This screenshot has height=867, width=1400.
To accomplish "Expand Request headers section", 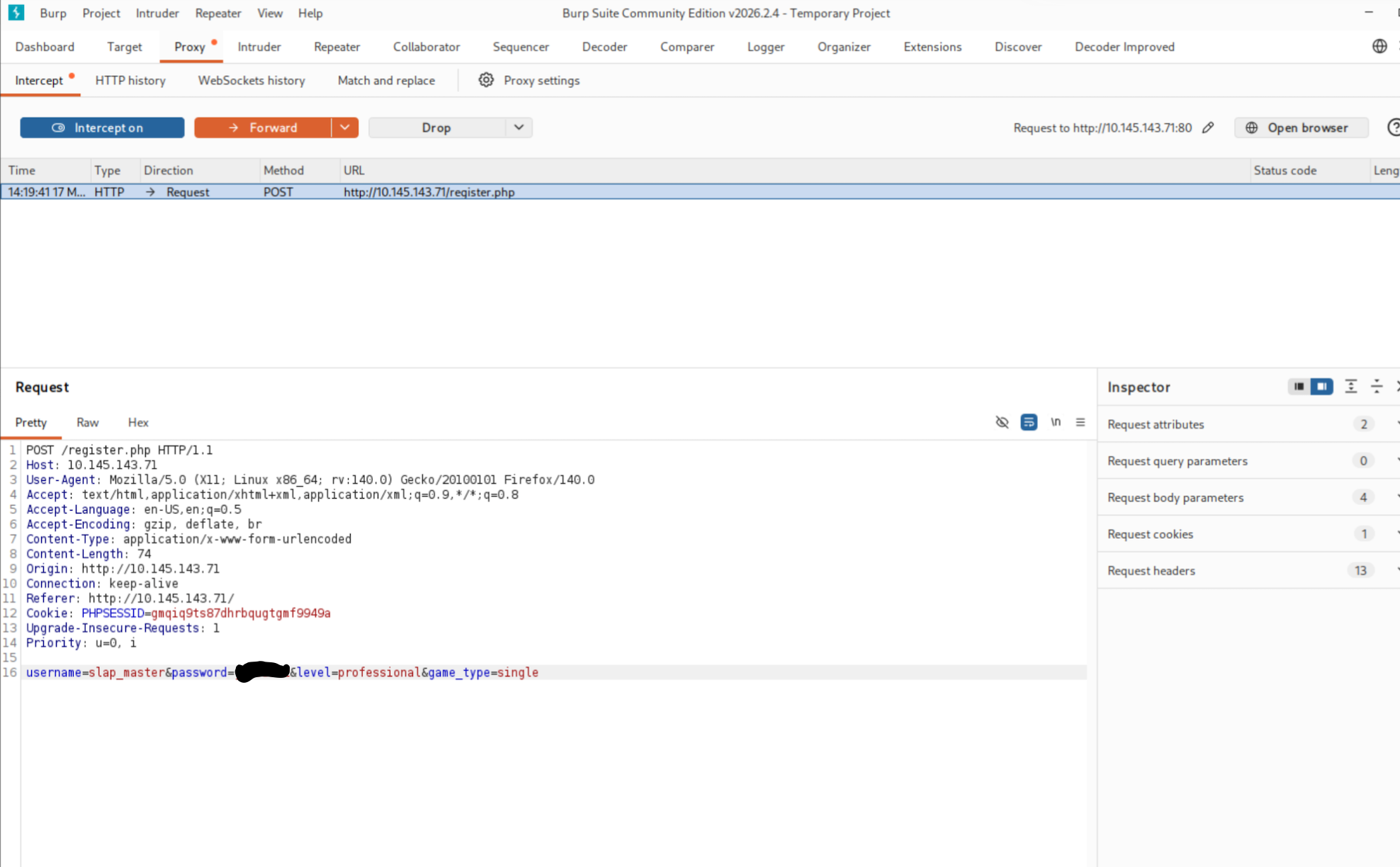I will click(x=1248, y=571).
